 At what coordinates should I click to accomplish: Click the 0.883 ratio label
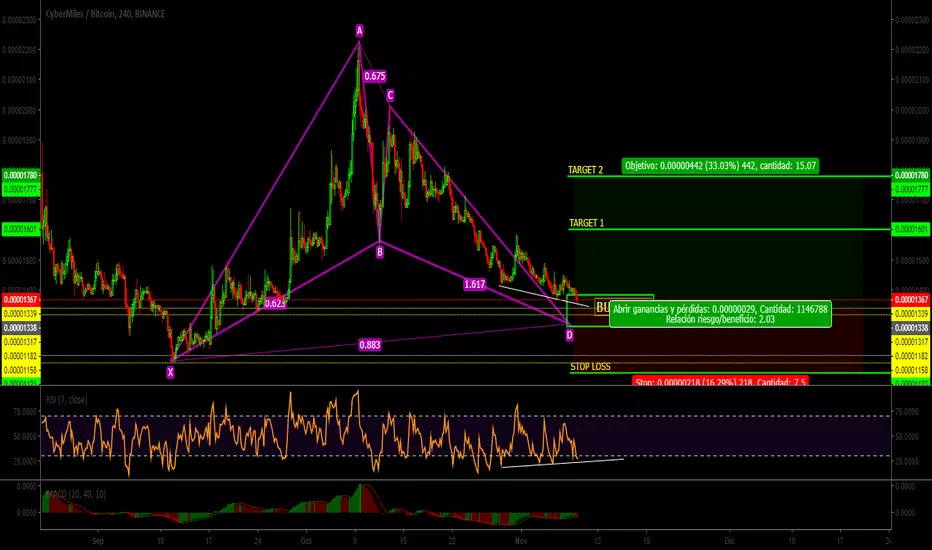pos(370,345)
